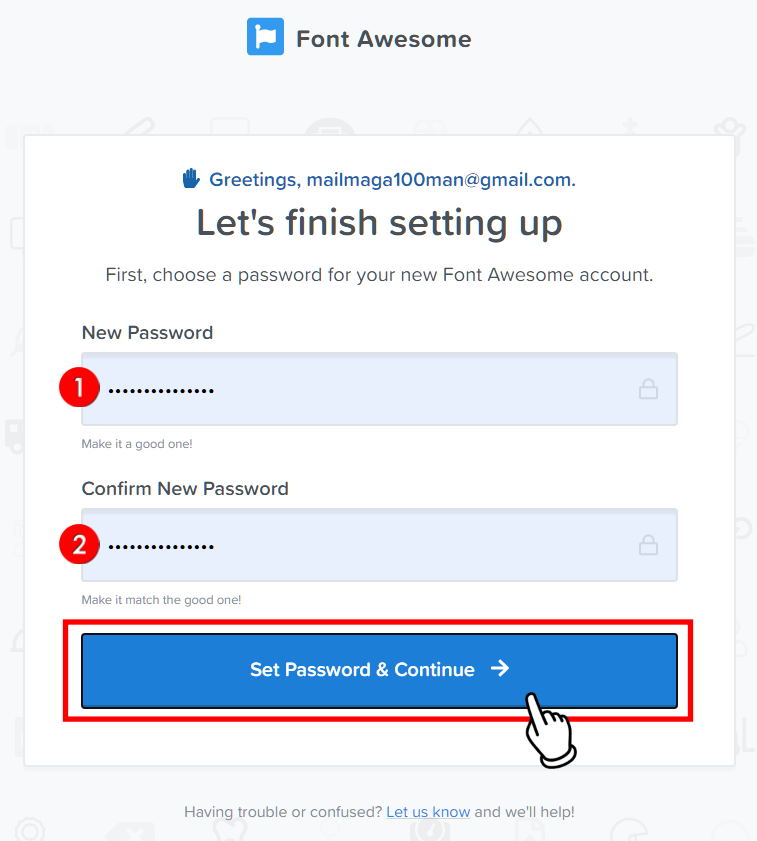
Task: Click the 'Let's finish setting up' heading
Action: pyautogui.click(x=379, y=223)
